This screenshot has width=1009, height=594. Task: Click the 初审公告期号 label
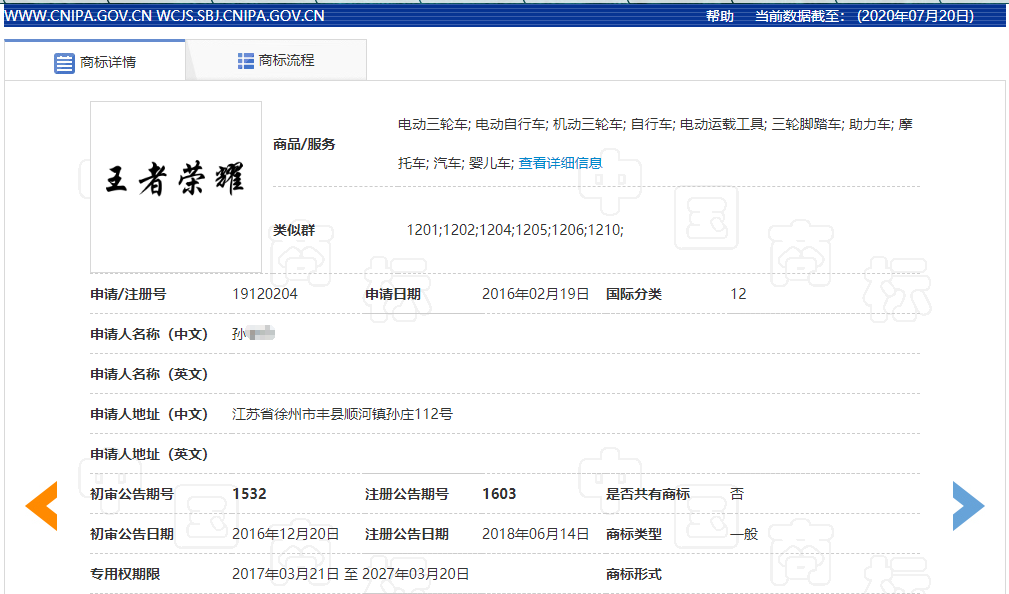[x=132, y=494]
